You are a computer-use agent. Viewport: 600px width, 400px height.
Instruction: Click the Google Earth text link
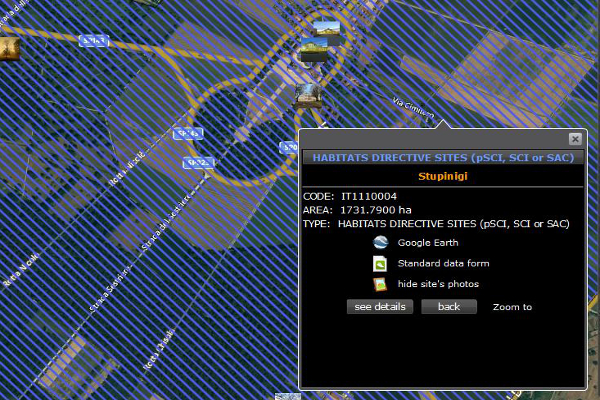tap(428, 243)
